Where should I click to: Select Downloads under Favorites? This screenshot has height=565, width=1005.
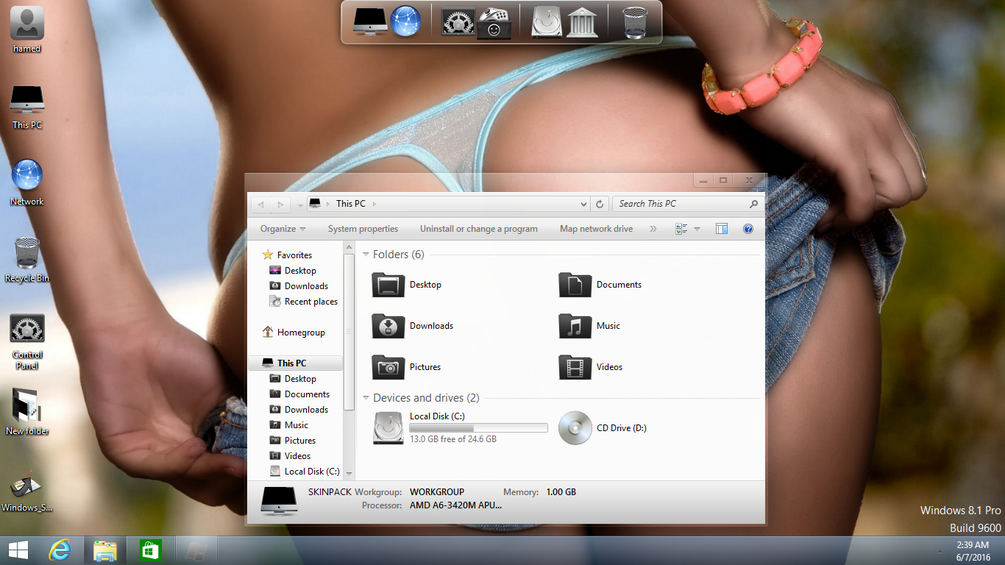point(299,286)
